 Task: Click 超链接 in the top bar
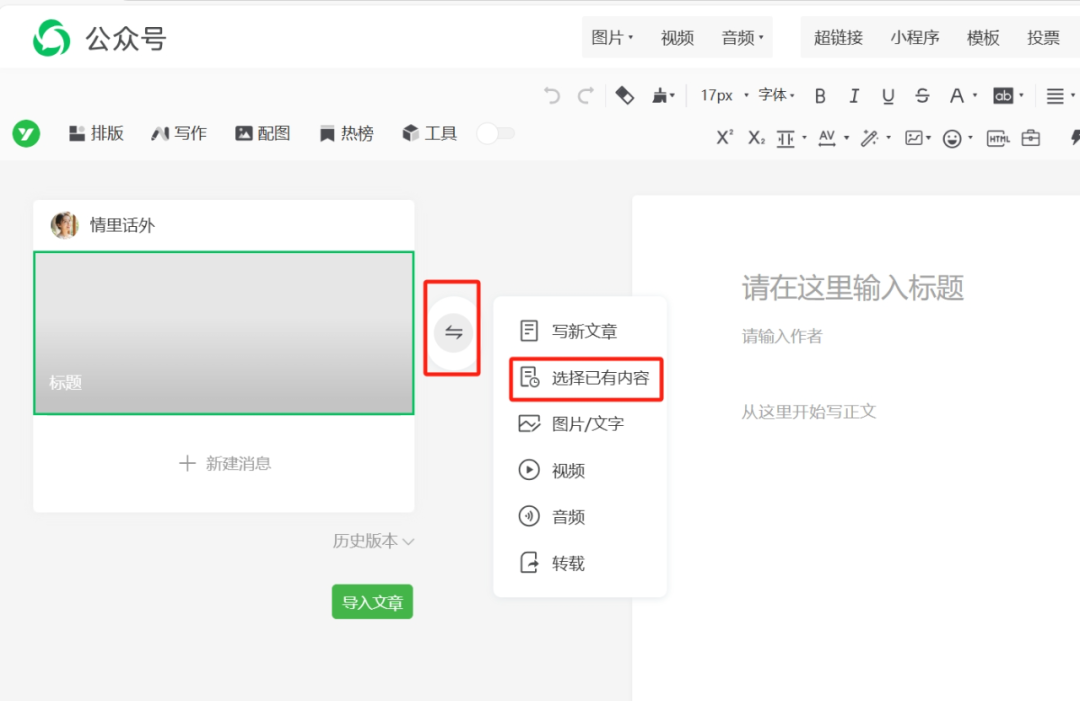click(838, 37)
